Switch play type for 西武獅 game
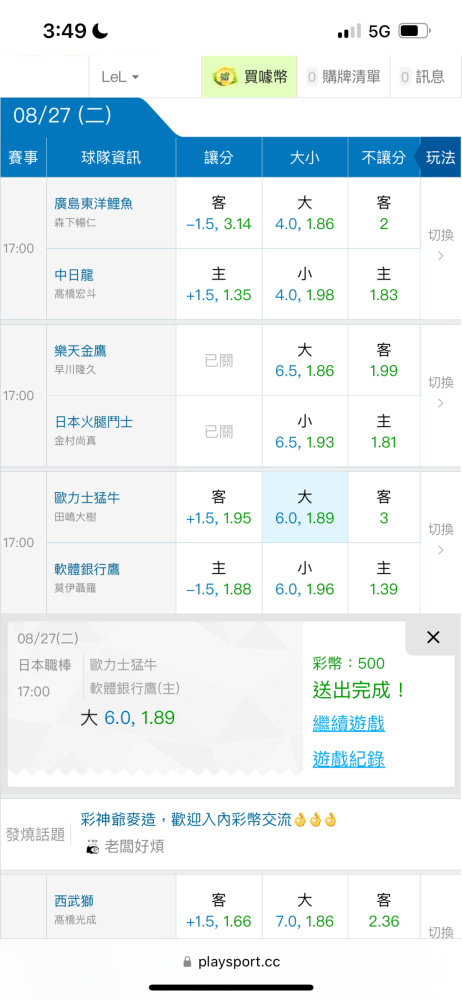 coord(440,932)
